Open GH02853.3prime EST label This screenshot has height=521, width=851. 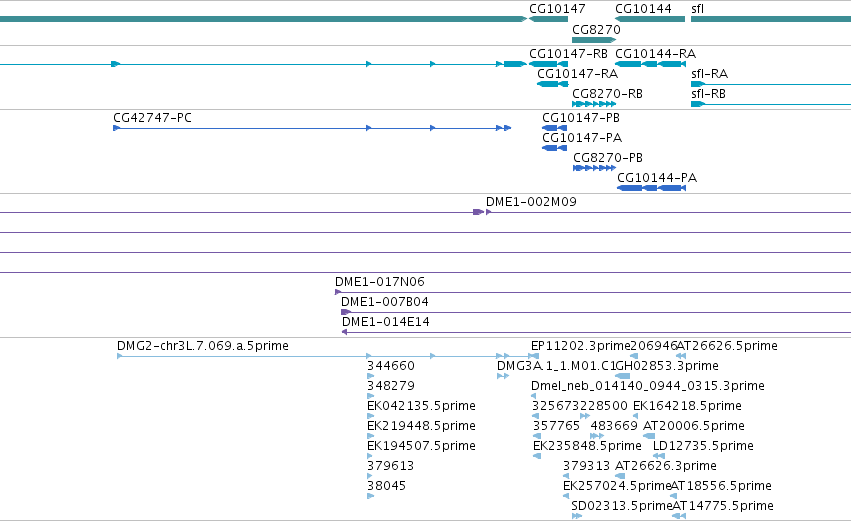666,366
